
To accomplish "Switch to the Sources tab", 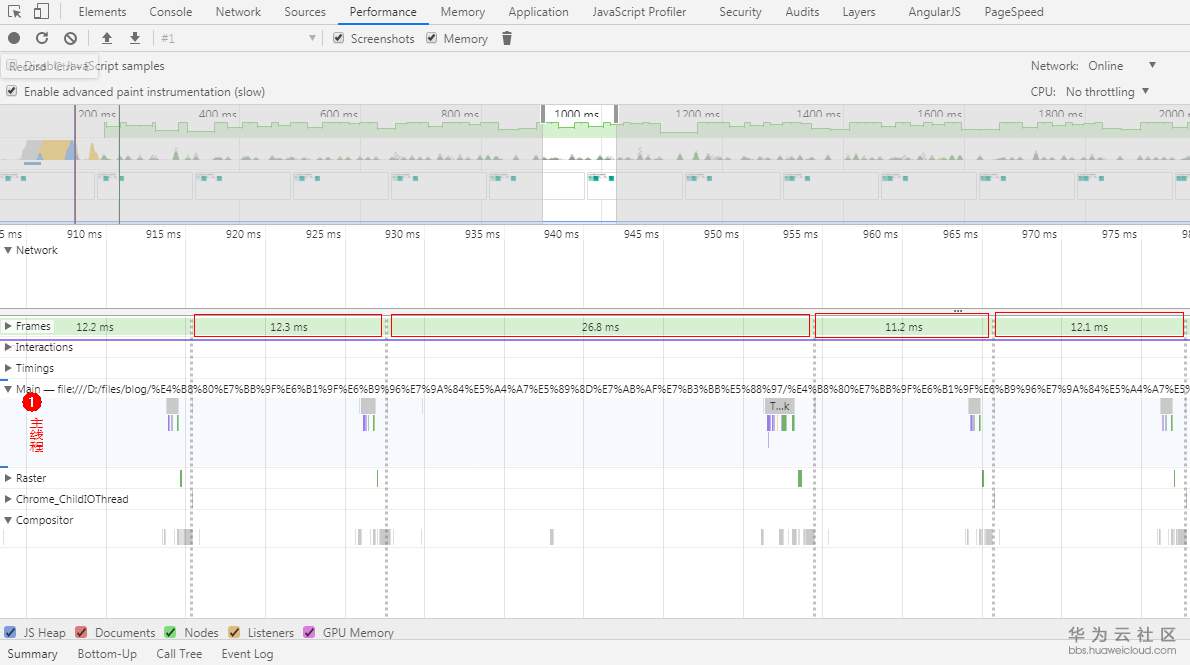I will tap(305, 11).
